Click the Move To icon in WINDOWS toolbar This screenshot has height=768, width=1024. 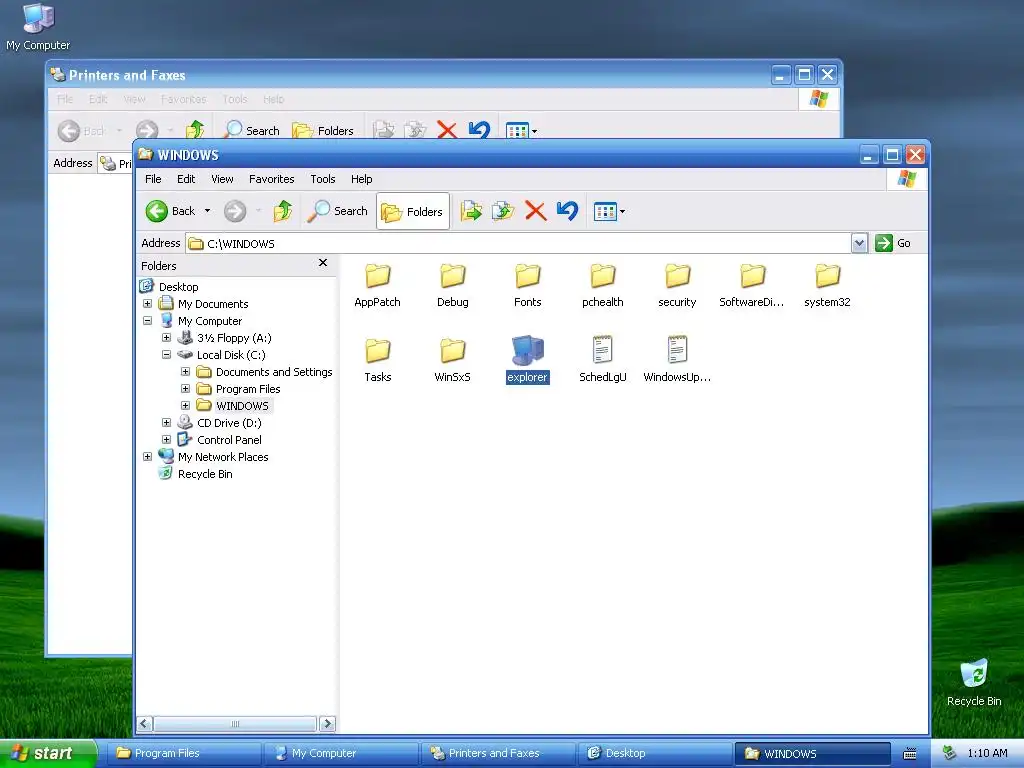[x=471, y=211]
